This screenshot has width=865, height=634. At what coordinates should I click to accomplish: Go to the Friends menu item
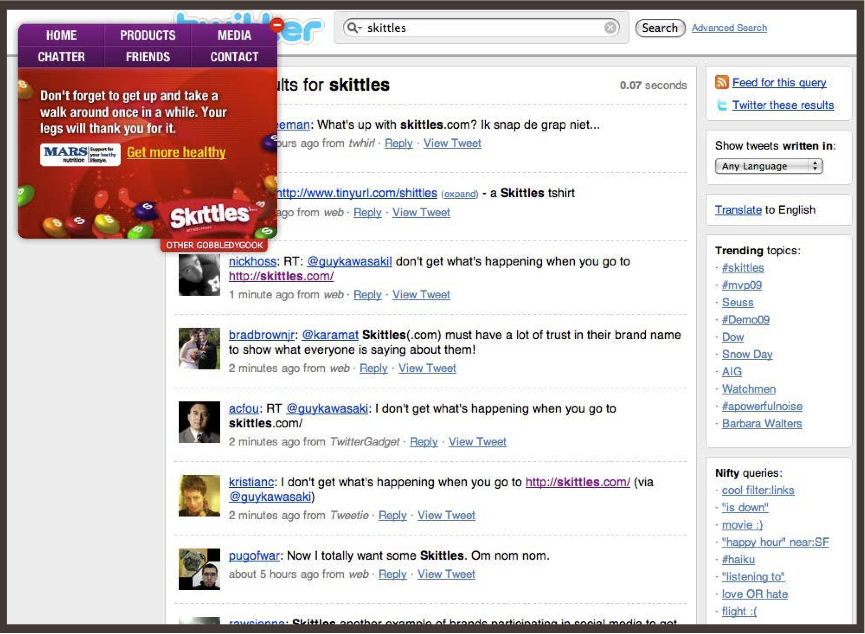[148, 57]
